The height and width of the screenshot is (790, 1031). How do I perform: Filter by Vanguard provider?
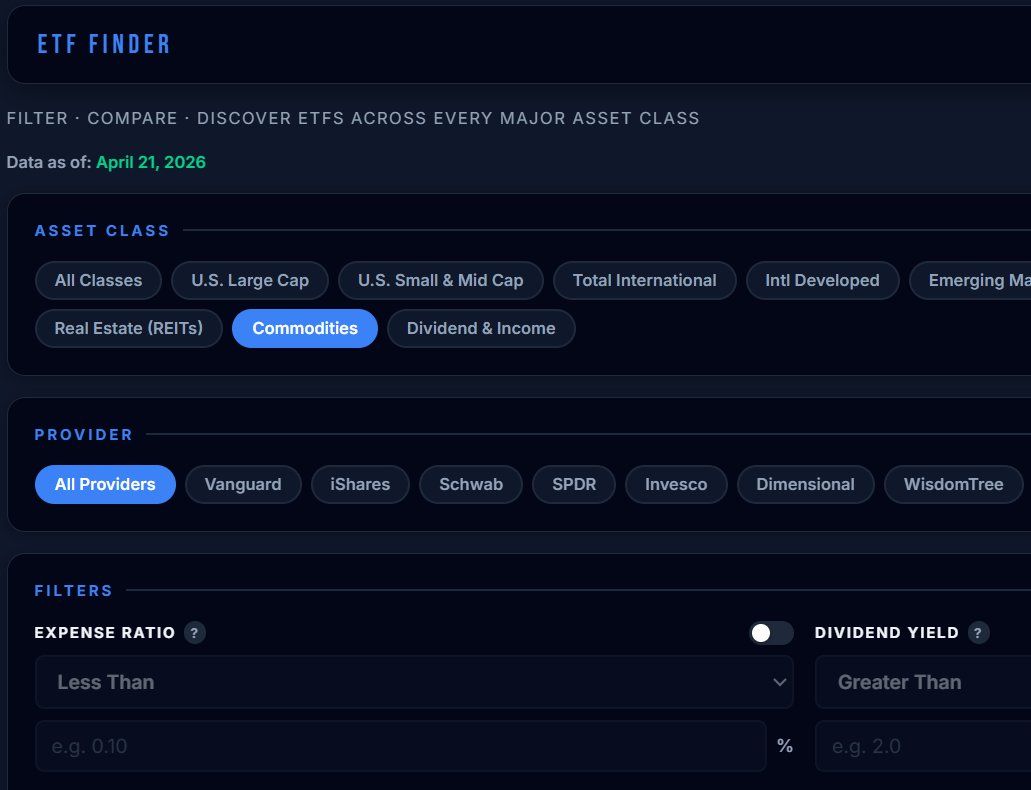(243, 484)
